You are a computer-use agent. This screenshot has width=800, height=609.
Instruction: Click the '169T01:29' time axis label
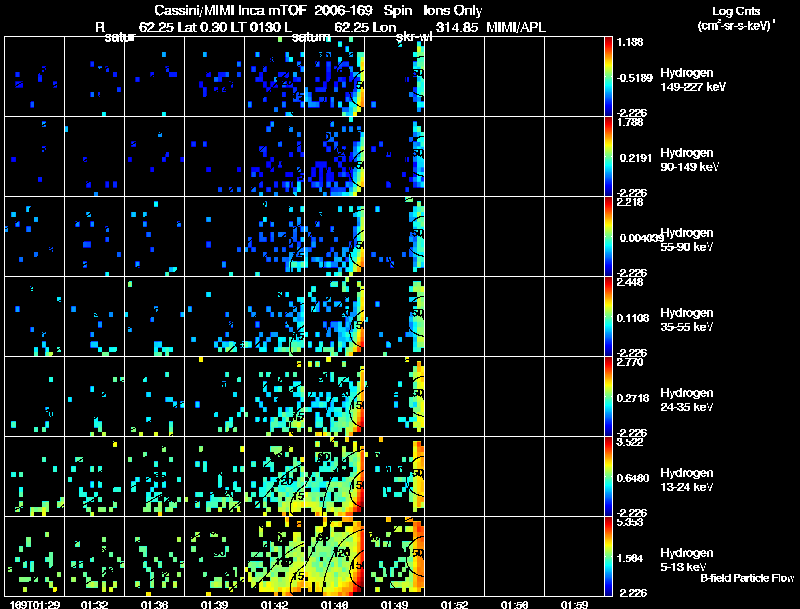tap(35, 605)
